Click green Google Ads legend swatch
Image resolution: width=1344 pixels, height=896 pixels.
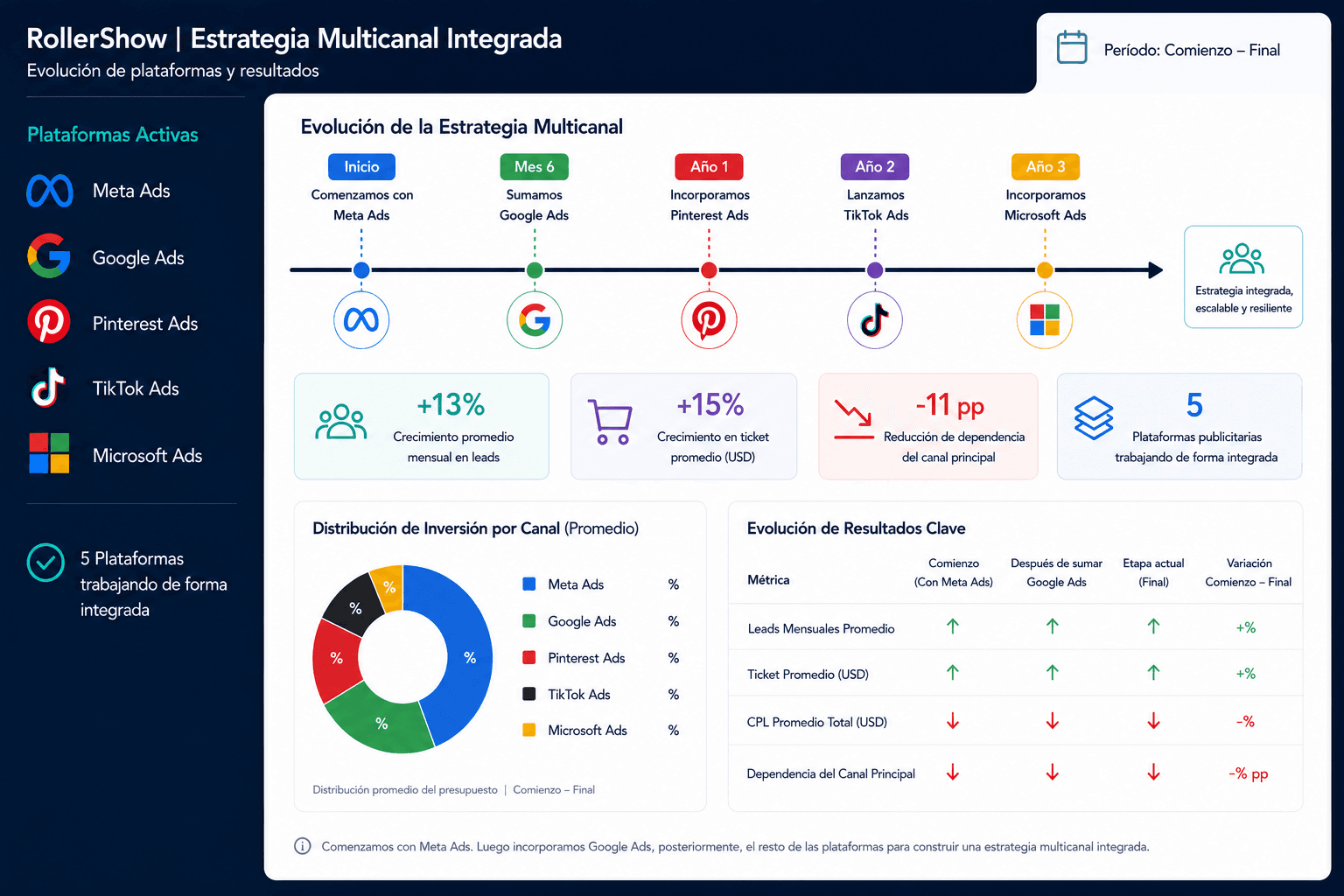coord(529,620)
